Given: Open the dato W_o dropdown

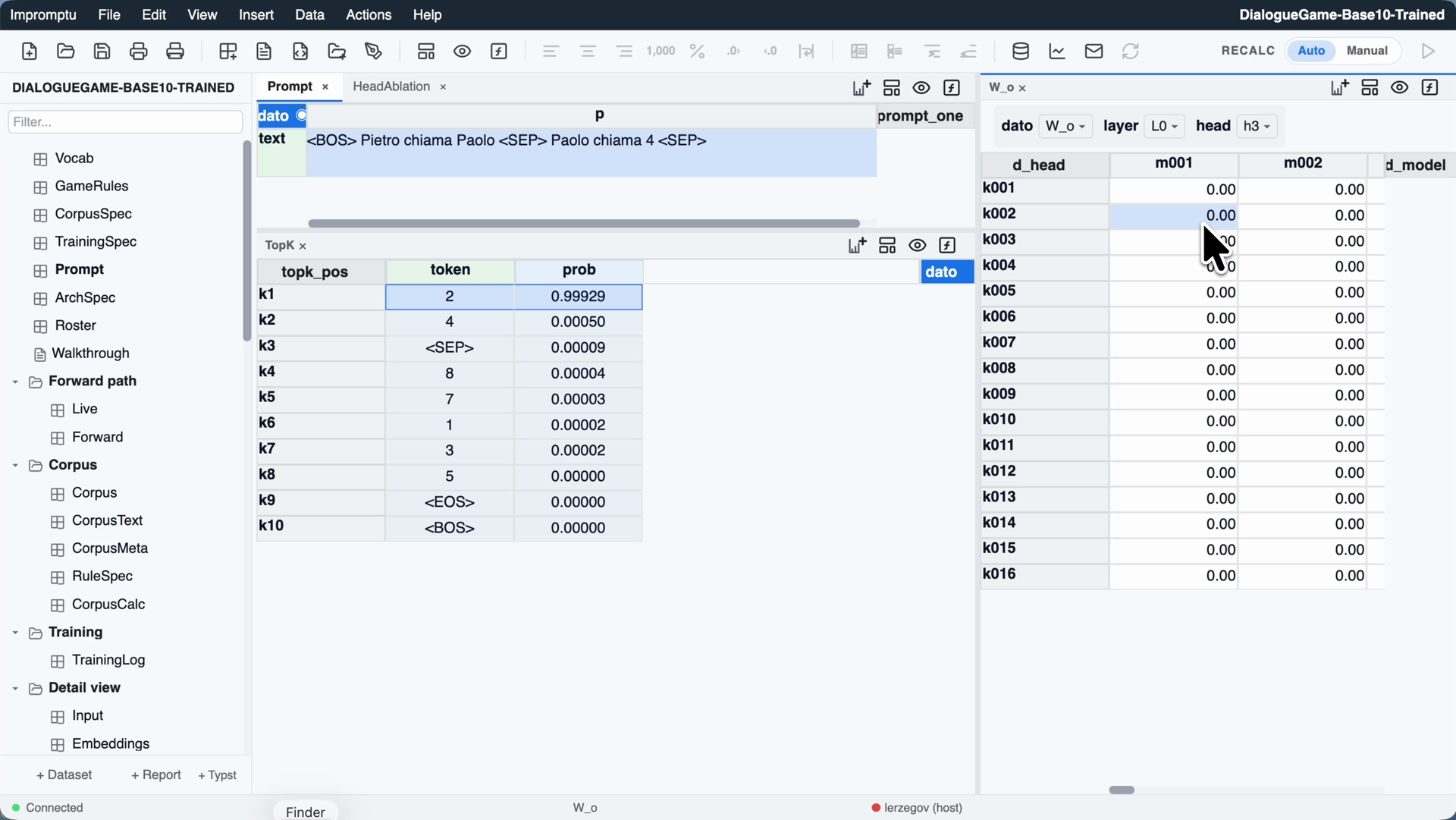Looking at the screenshot, I should (x=1065, y=126).
